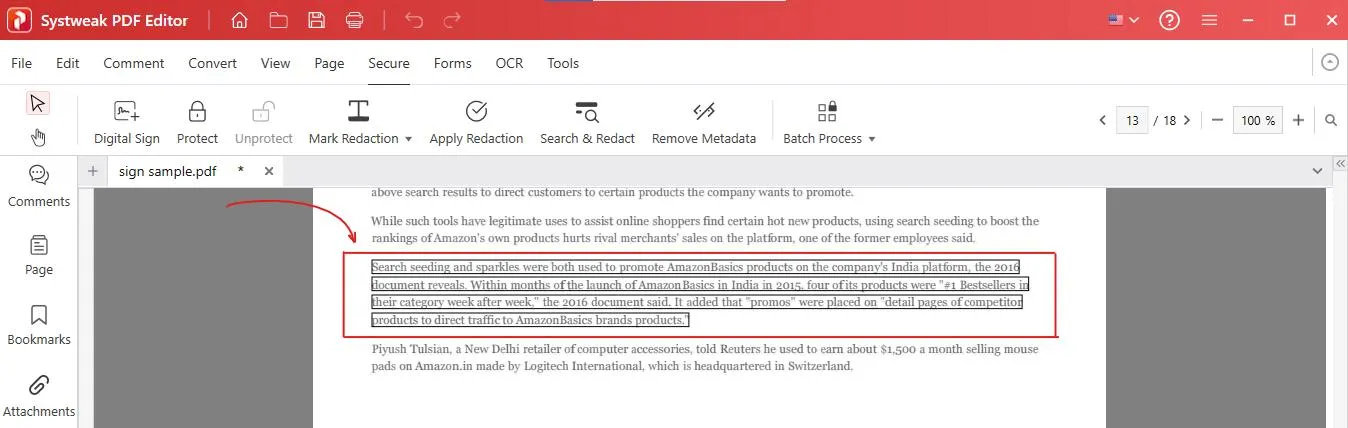Open the Bookmarks side panel
1348x428 pixels.
coord(39,324)
